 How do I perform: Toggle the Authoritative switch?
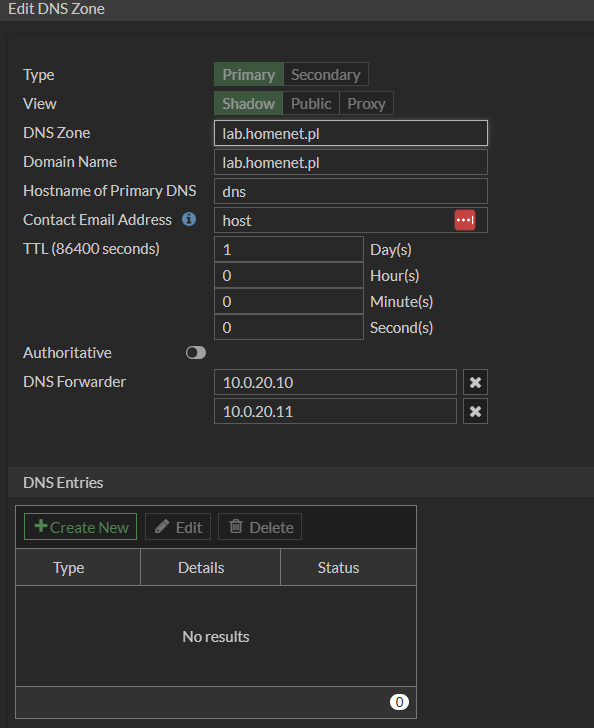pyautogui.click(x=196, y=353)
